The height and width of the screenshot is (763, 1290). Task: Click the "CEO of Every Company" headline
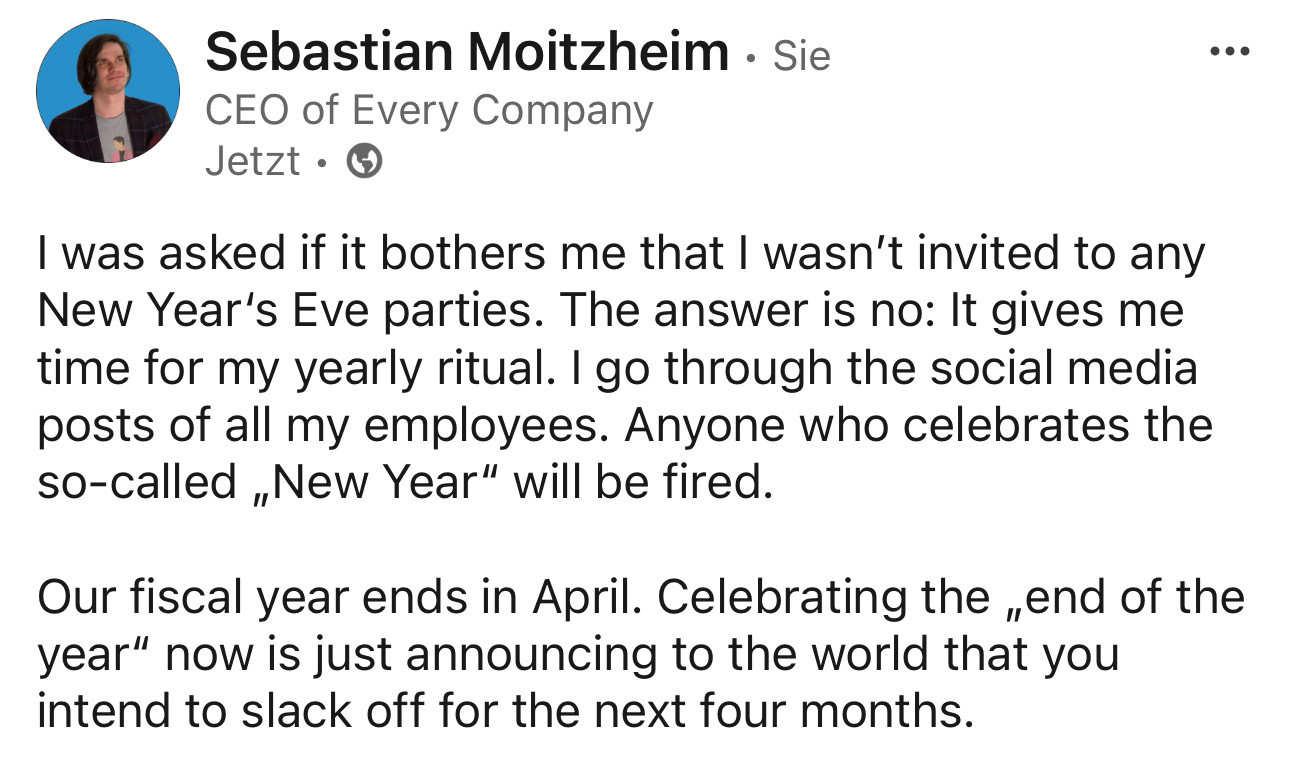[428, 110]
